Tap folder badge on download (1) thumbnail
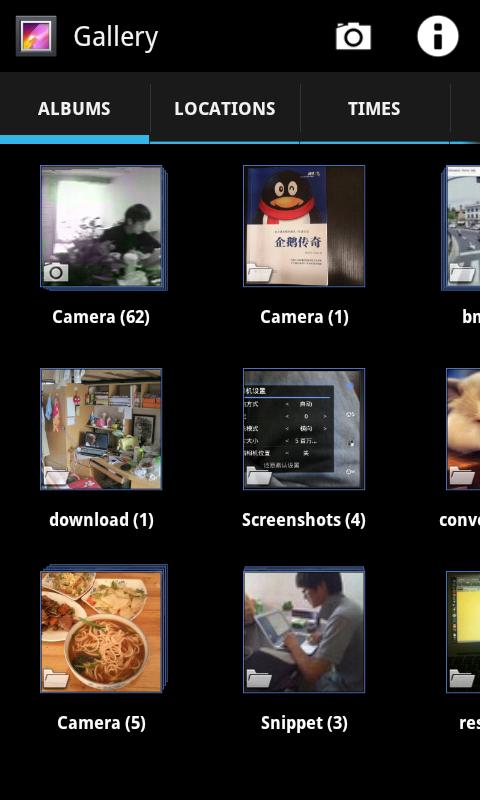The height and width of the screenshot is (800, 480). pyautogui.click(x=56, y=476)
